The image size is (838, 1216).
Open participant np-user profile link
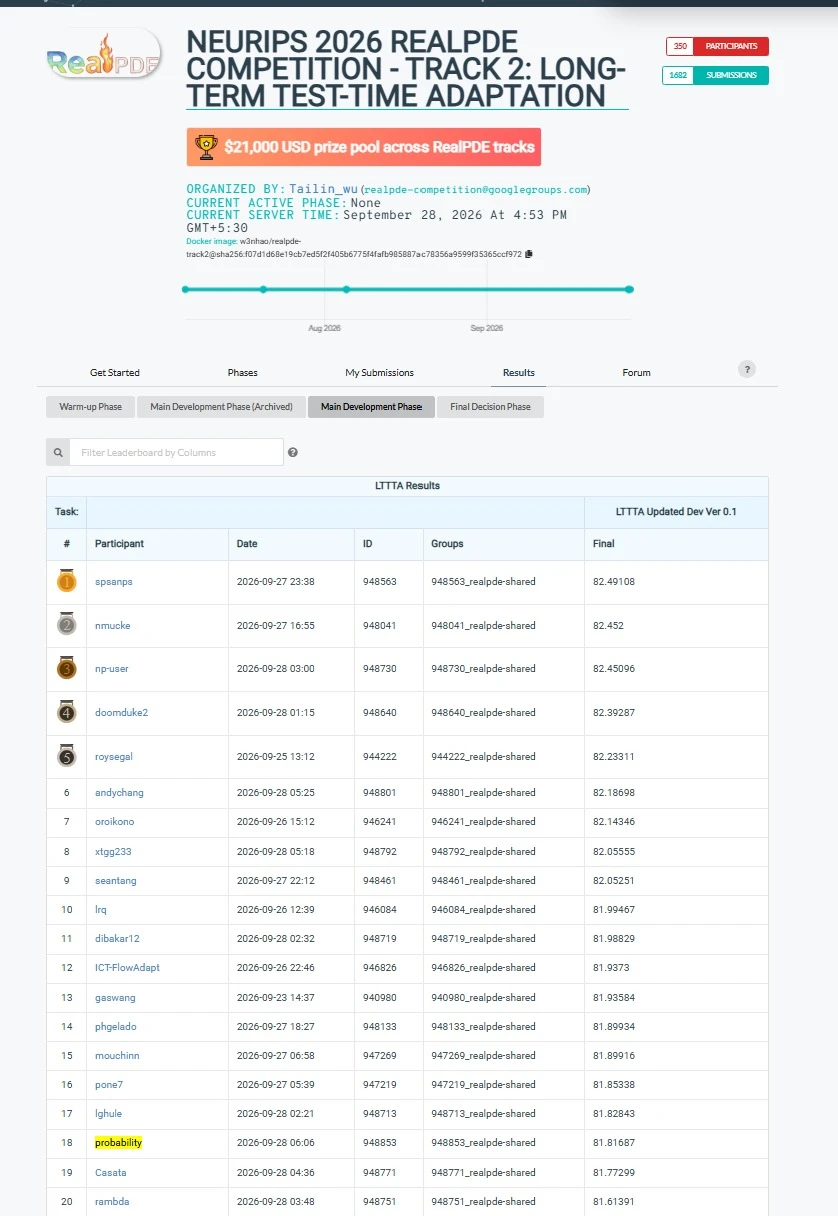(x=112, y=669)
